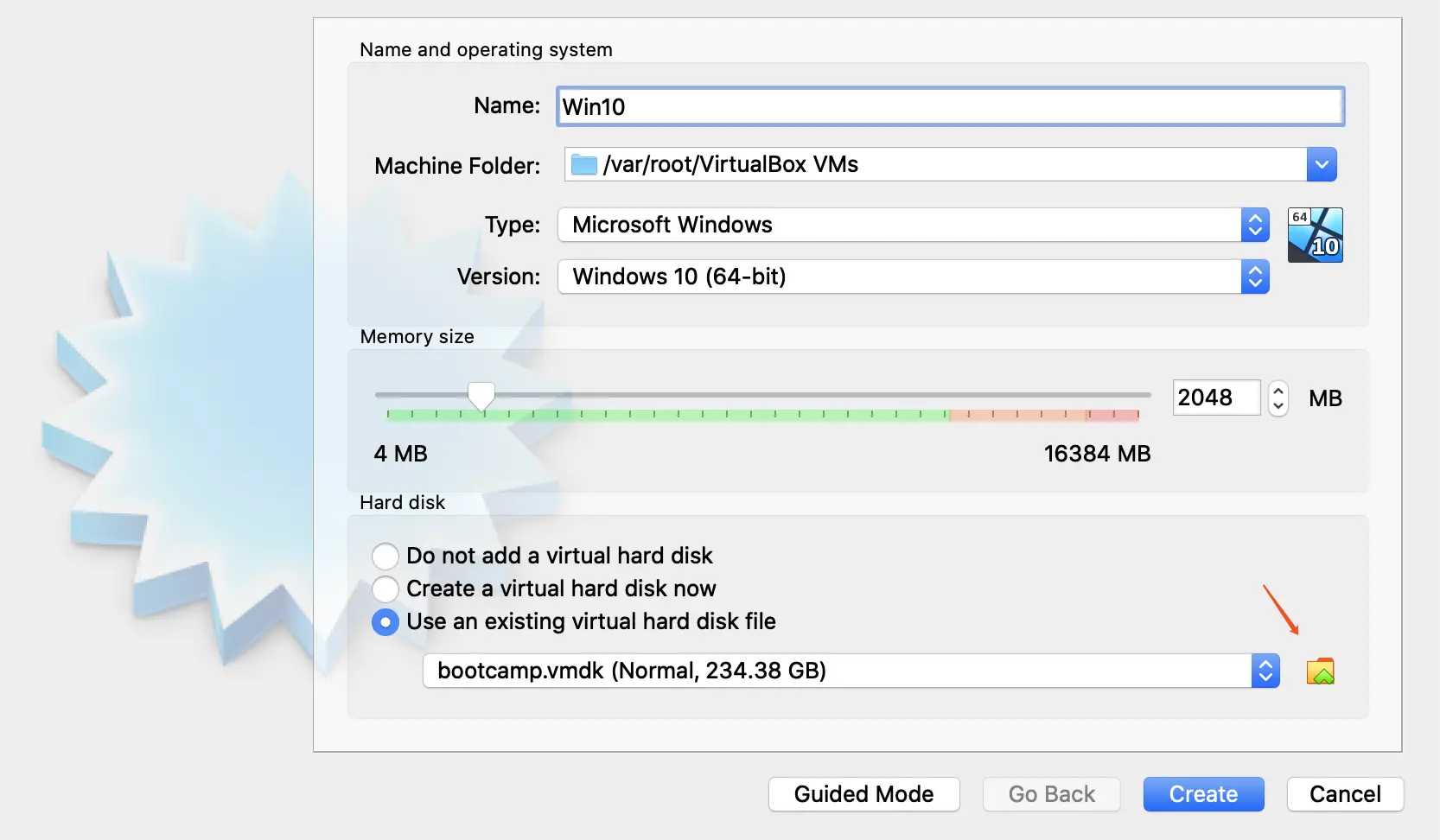1440x840 pixels.
Task: Browse for a virtual hard disk file
Action: click(x=1321, y=671)
